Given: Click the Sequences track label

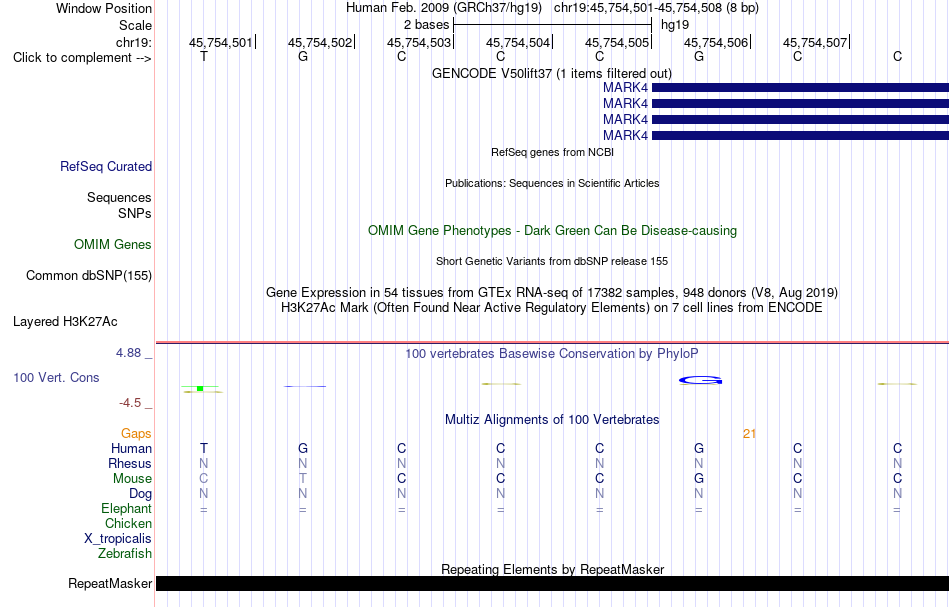Looking at the screenshot, I should [x=119, y=197].
